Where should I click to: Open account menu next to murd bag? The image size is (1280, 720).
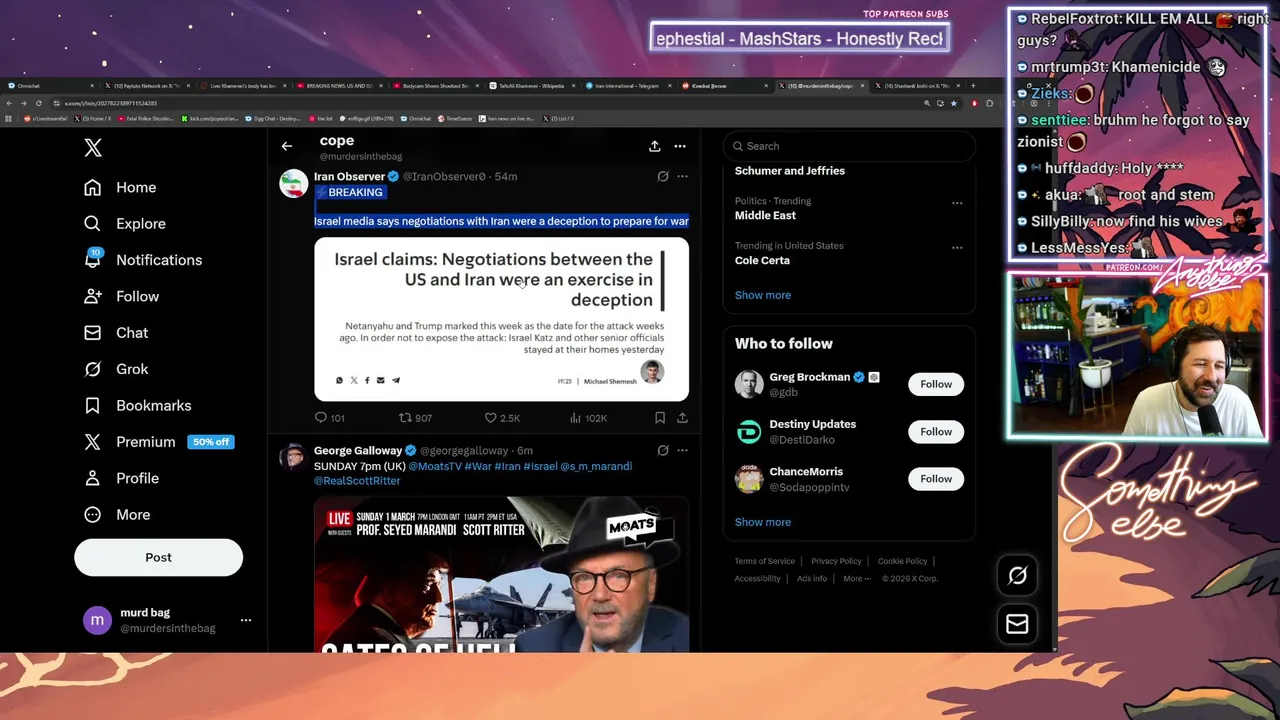(246, 620)
